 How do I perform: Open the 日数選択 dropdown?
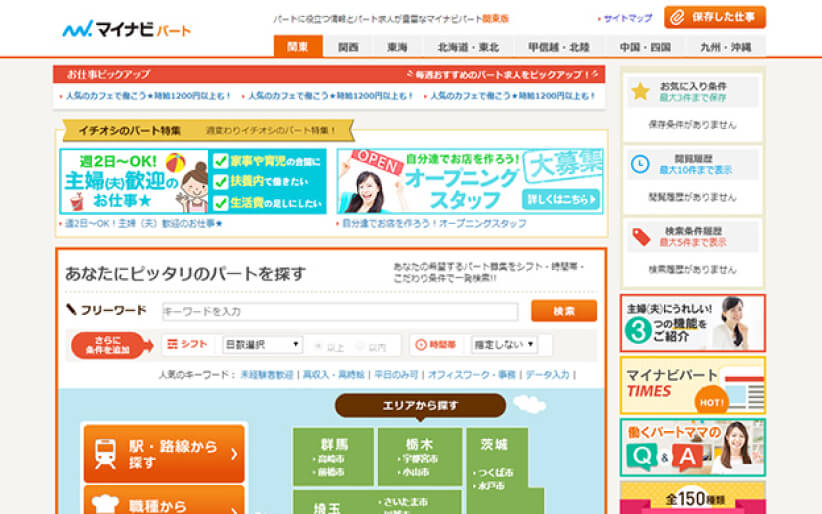coord(263,345)
